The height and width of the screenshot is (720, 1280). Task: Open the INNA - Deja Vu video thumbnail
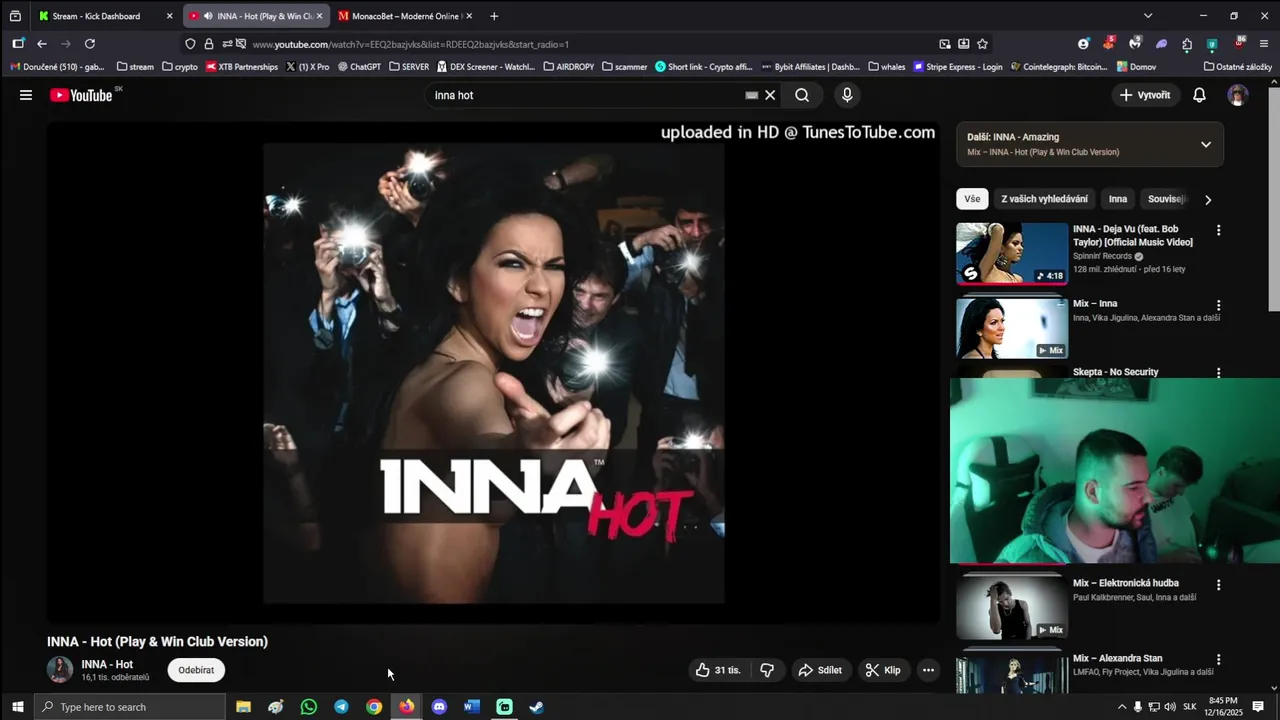(x=1012, y=253)
